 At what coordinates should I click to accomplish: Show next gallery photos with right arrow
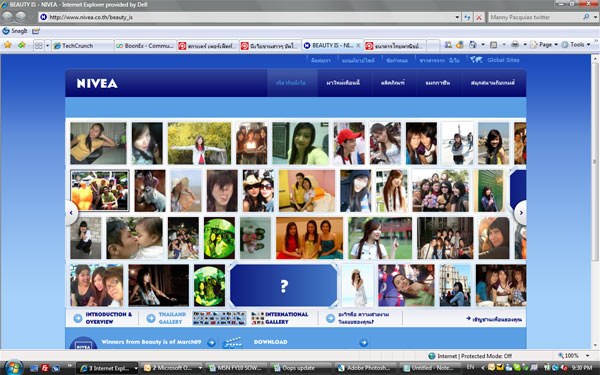[x=520, y=213]
